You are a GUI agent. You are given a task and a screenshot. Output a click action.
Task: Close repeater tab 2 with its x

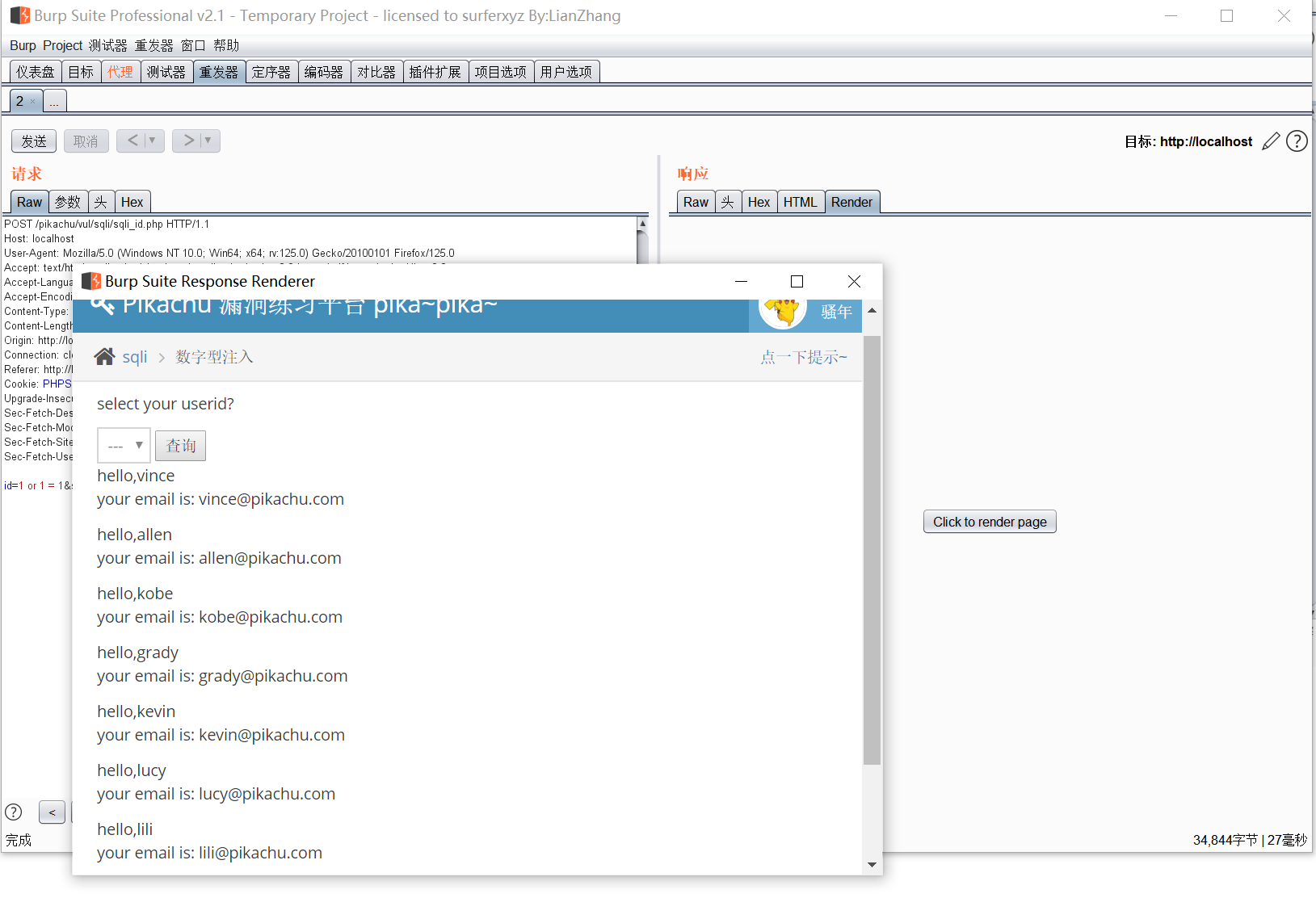click(x=32, y=102)
